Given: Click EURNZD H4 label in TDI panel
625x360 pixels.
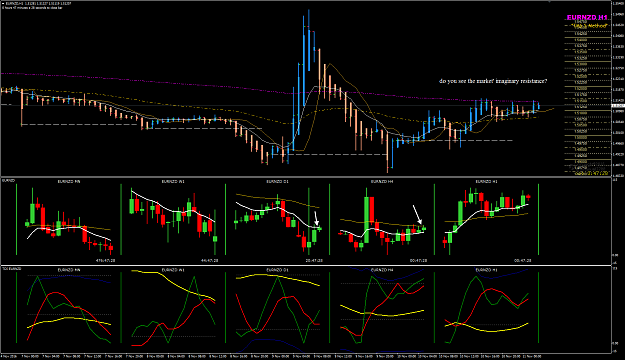Looking at the screenshot, I should point(382,270).
